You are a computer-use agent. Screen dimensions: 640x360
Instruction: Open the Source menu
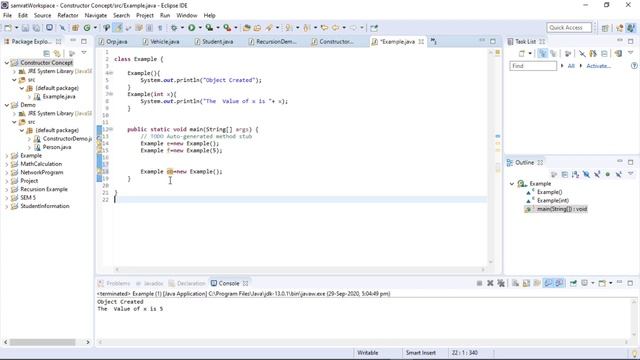42,15
